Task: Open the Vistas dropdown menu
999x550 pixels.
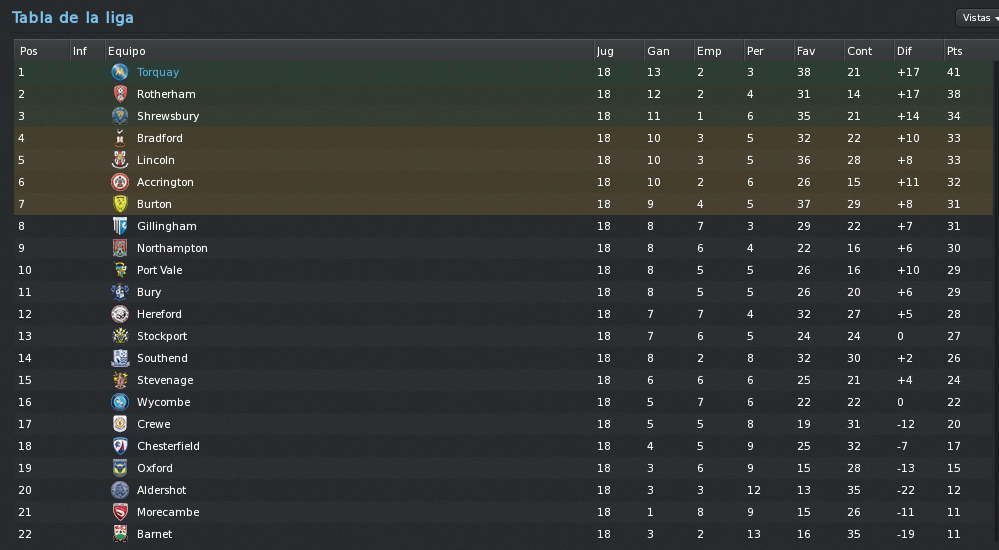Action: (x=978, y=18)
